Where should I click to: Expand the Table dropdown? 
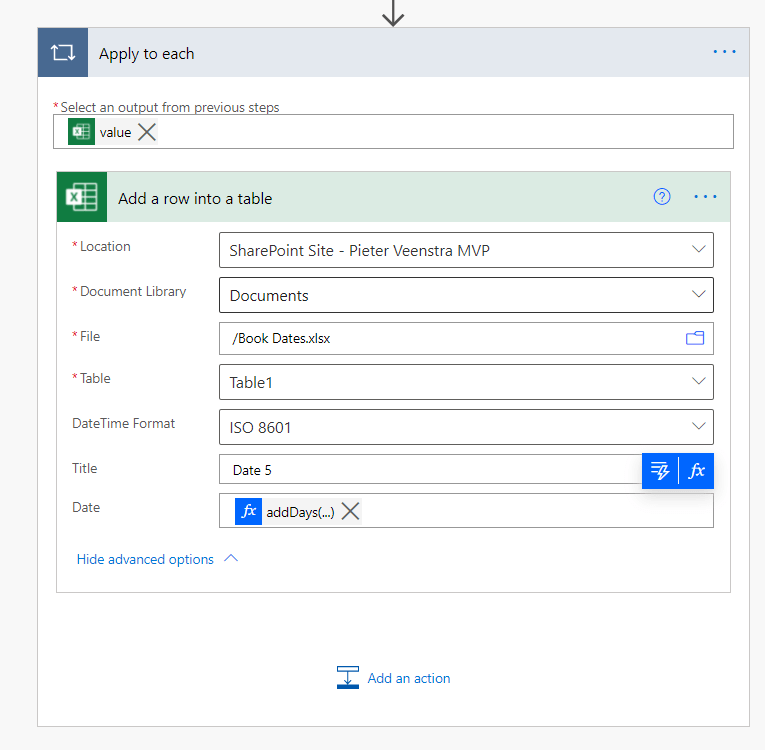tap(699, 381)
